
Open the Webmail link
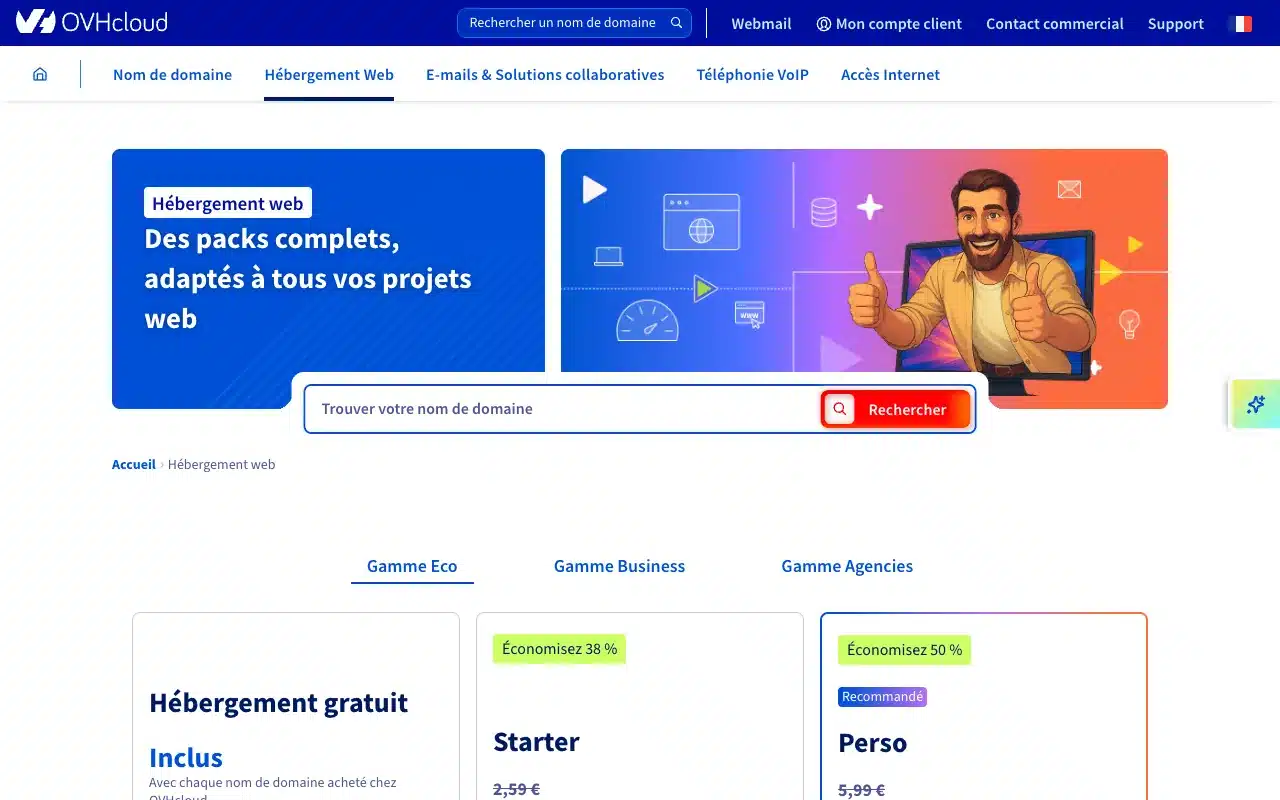(x=761, y=23)
